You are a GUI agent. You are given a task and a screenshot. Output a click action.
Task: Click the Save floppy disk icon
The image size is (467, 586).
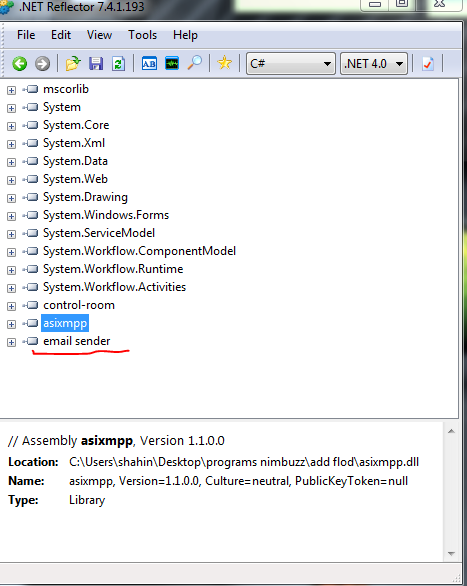(96, 64)
